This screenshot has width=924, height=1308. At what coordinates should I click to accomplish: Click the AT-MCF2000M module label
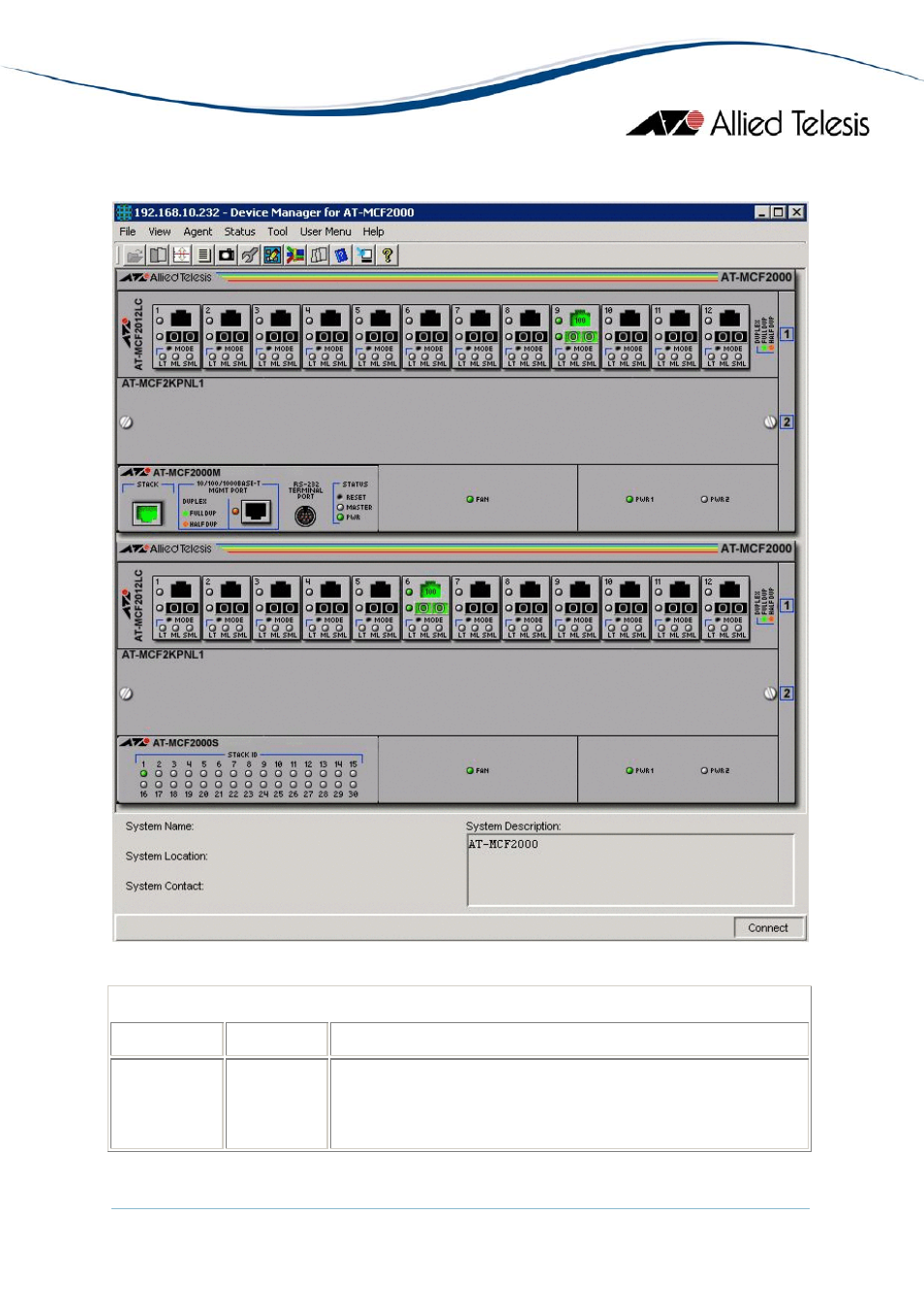point(186,473)
